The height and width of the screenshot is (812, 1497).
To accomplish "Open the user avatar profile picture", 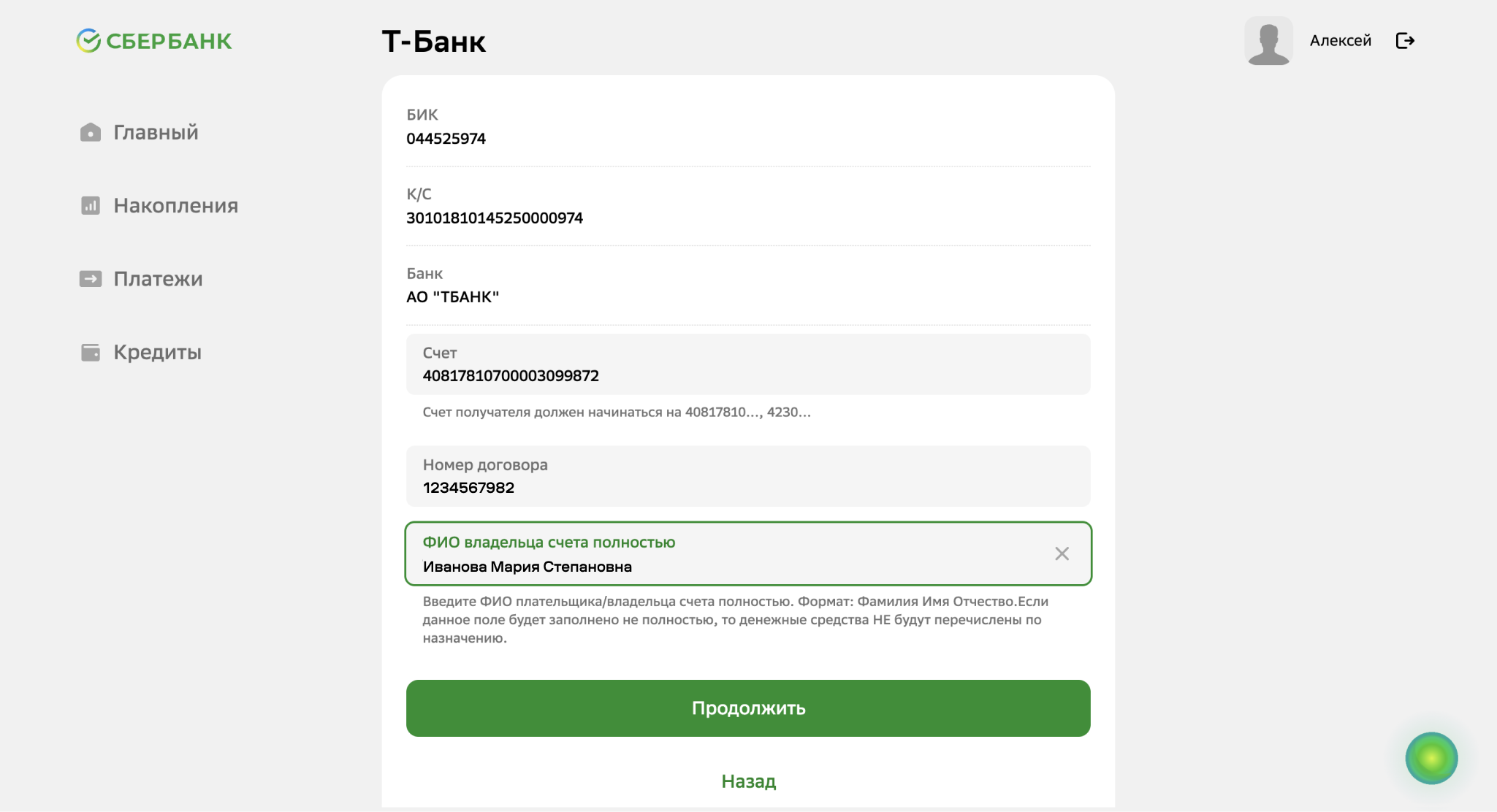I will [x=1268, y=41].
